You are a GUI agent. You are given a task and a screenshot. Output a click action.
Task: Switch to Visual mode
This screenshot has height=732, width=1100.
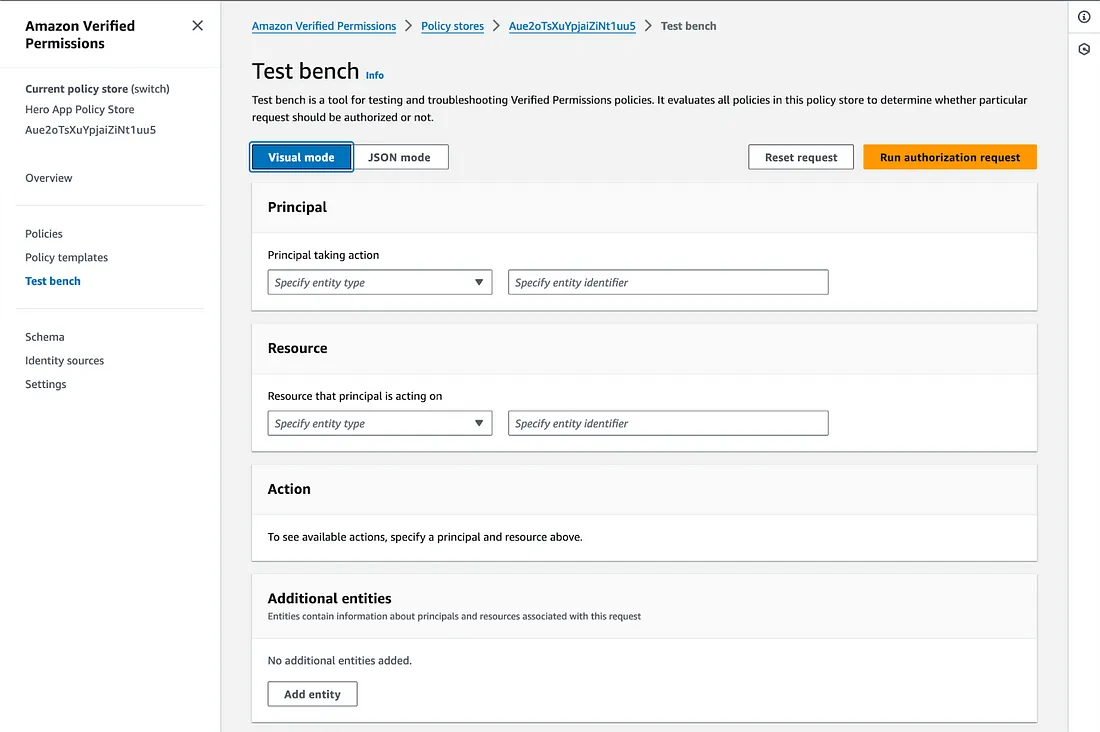coord(301,157)
